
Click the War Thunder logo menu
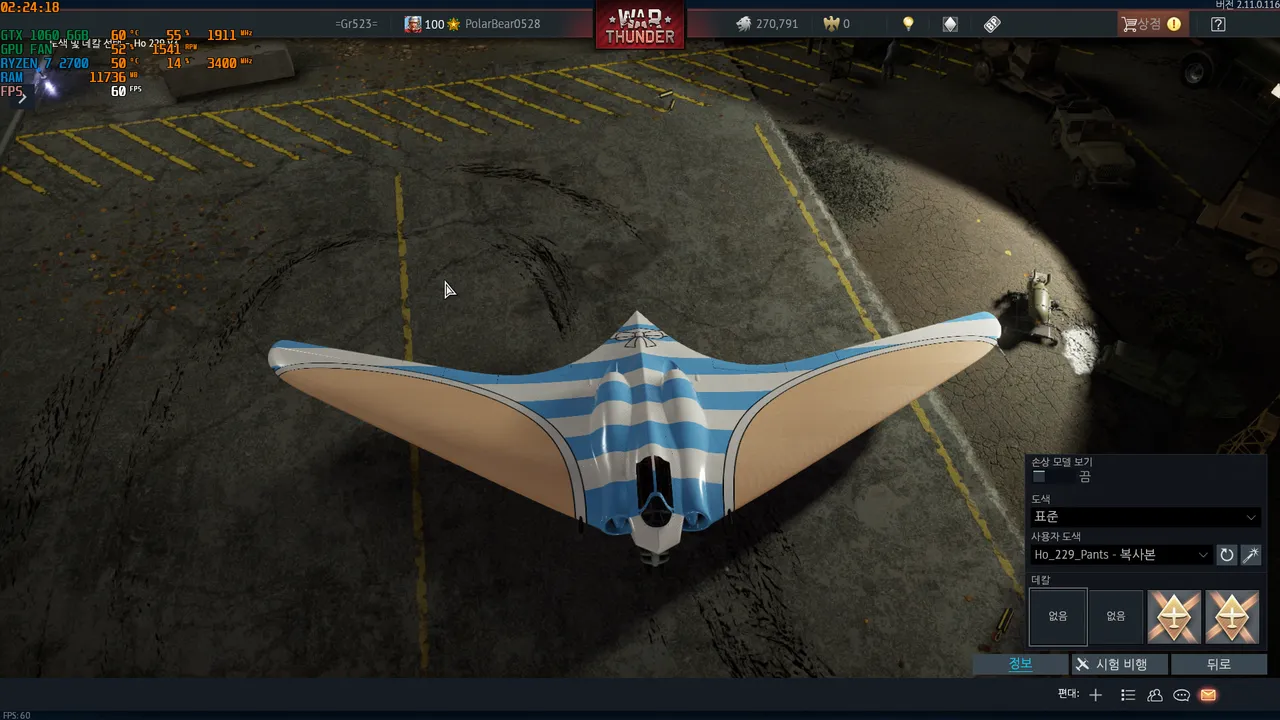(x=640, y=25)
